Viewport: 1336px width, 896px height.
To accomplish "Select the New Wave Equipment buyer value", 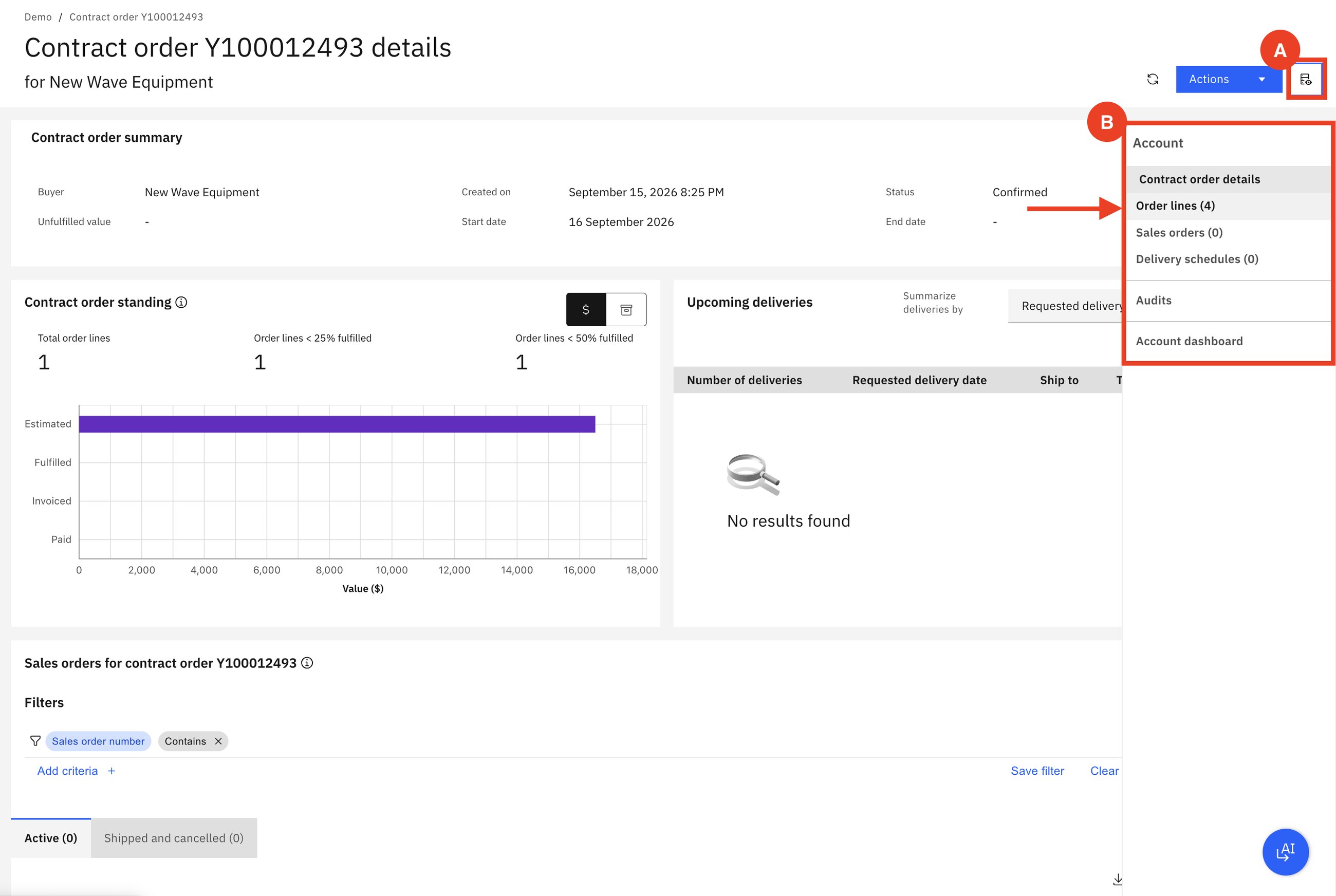I will coord(202,192).
